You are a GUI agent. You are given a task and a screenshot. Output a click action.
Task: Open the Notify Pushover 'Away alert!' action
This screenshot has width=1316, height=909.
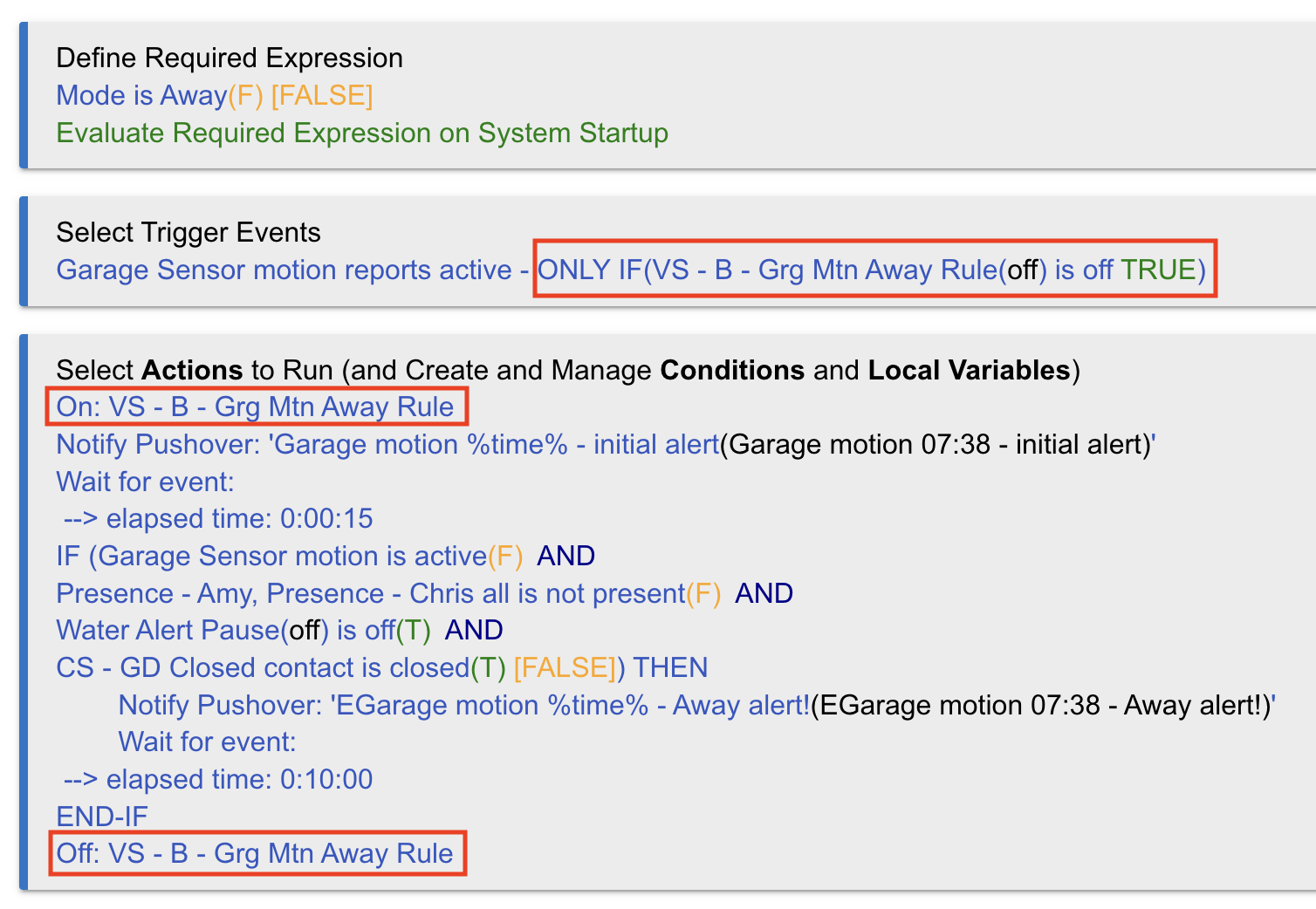[696, 705]
